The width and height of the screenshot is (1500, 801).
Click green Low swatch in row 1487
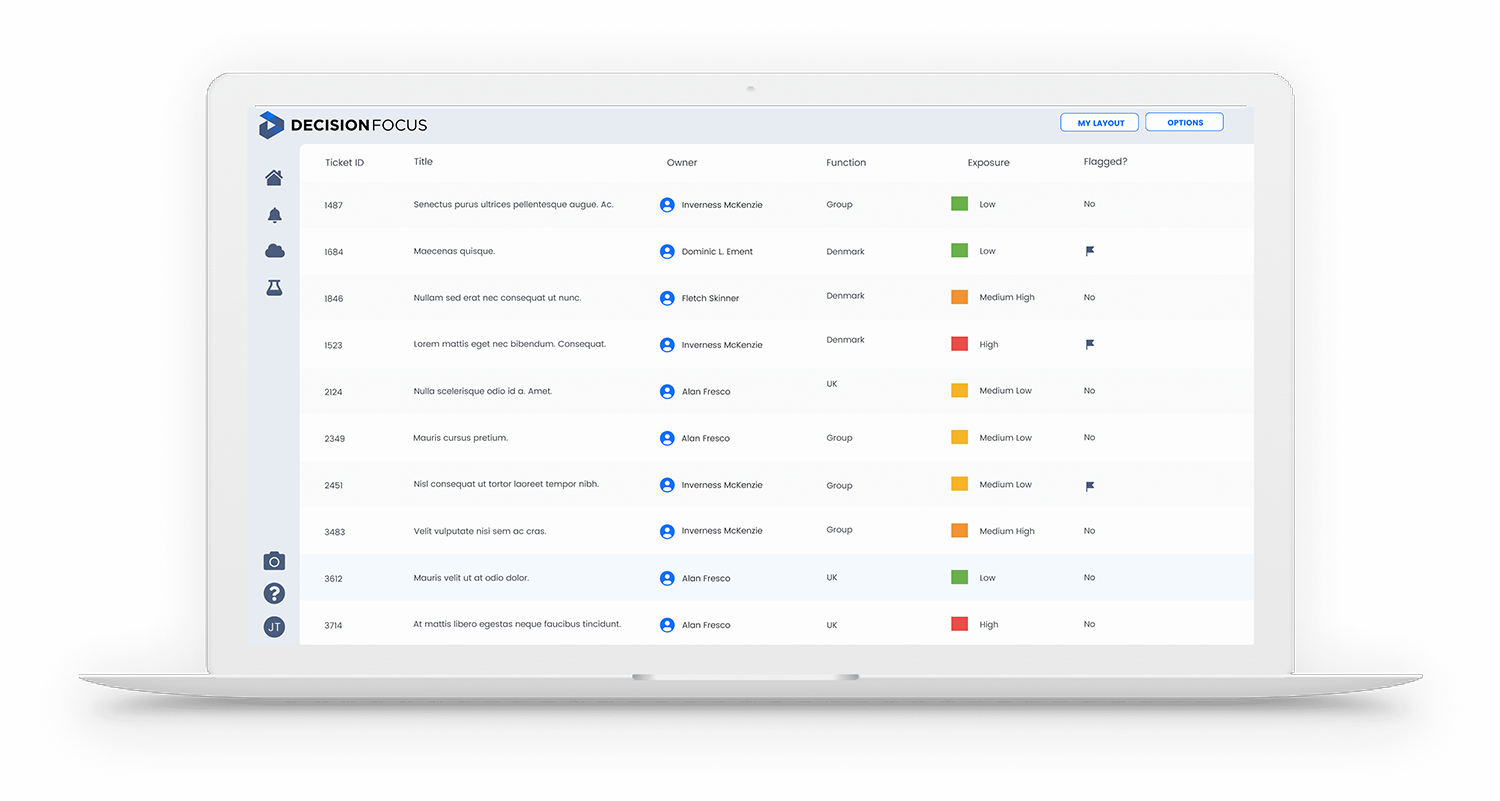point(959,204)
